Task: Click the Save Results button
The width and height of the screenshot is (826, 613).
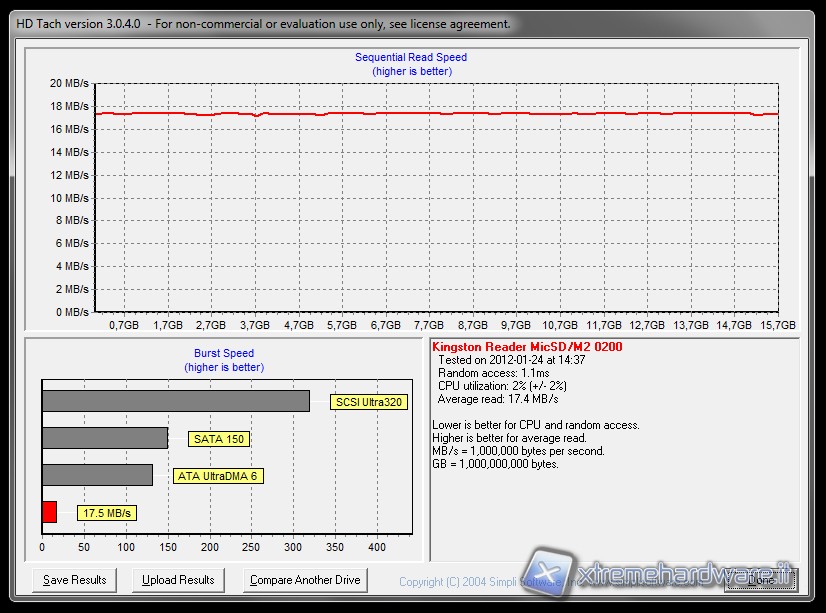Action: pos(75,580)
